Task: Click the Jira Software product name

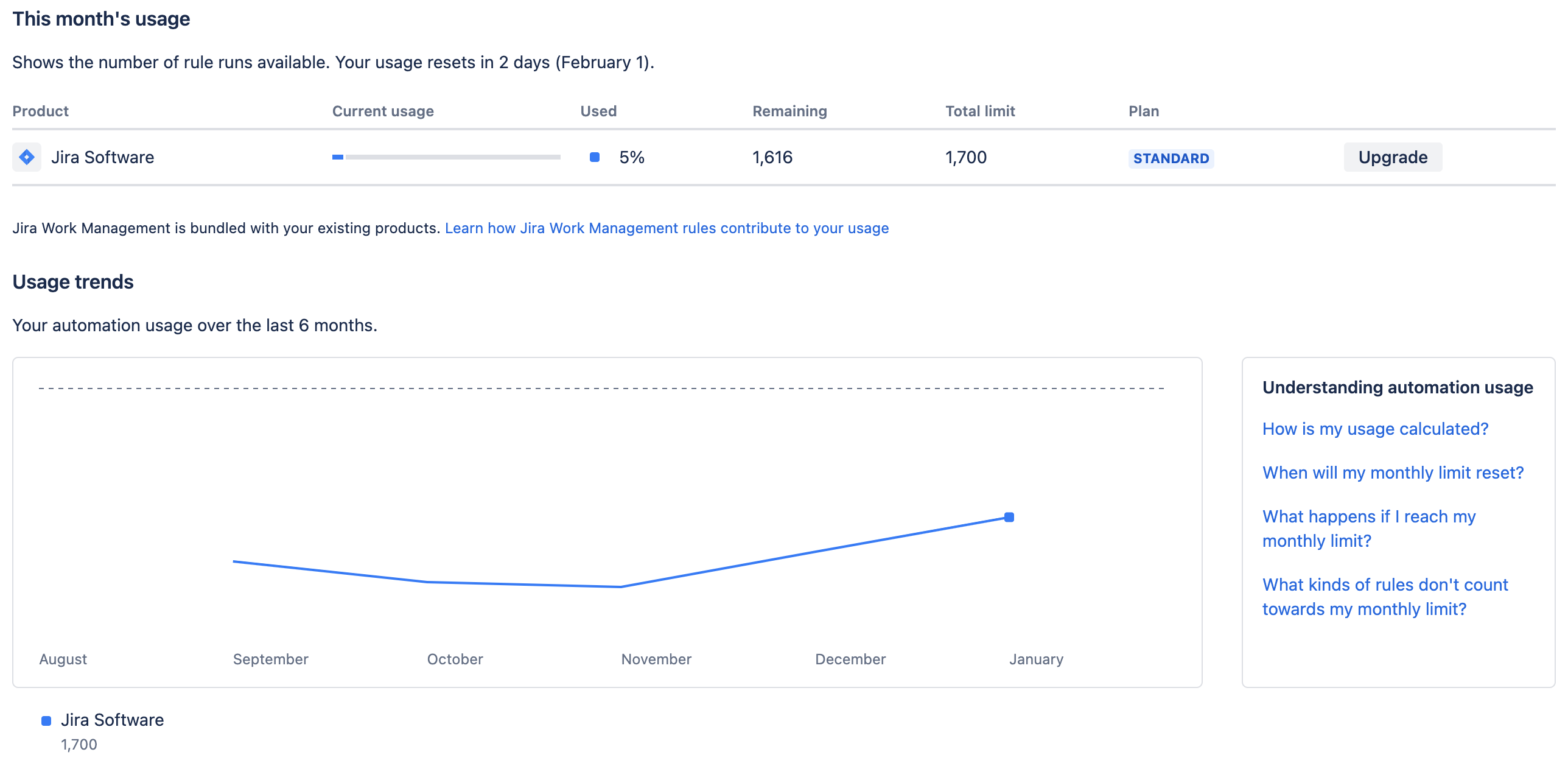Action: click(x=102, y=157)
